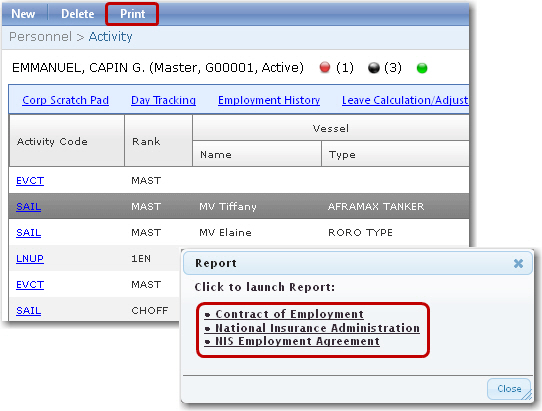Click Delete in the toolbar
The height and width of the screenshot is (411, 542).
tap(77, 14)
